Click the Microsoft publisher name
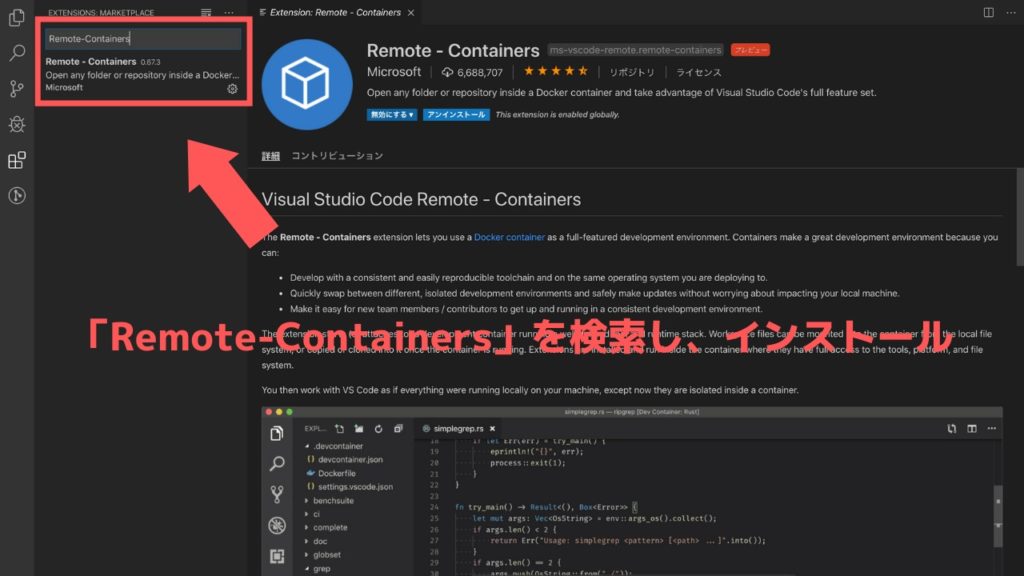The width and height of the screenshot is (1024, 576). pos(394,72)
